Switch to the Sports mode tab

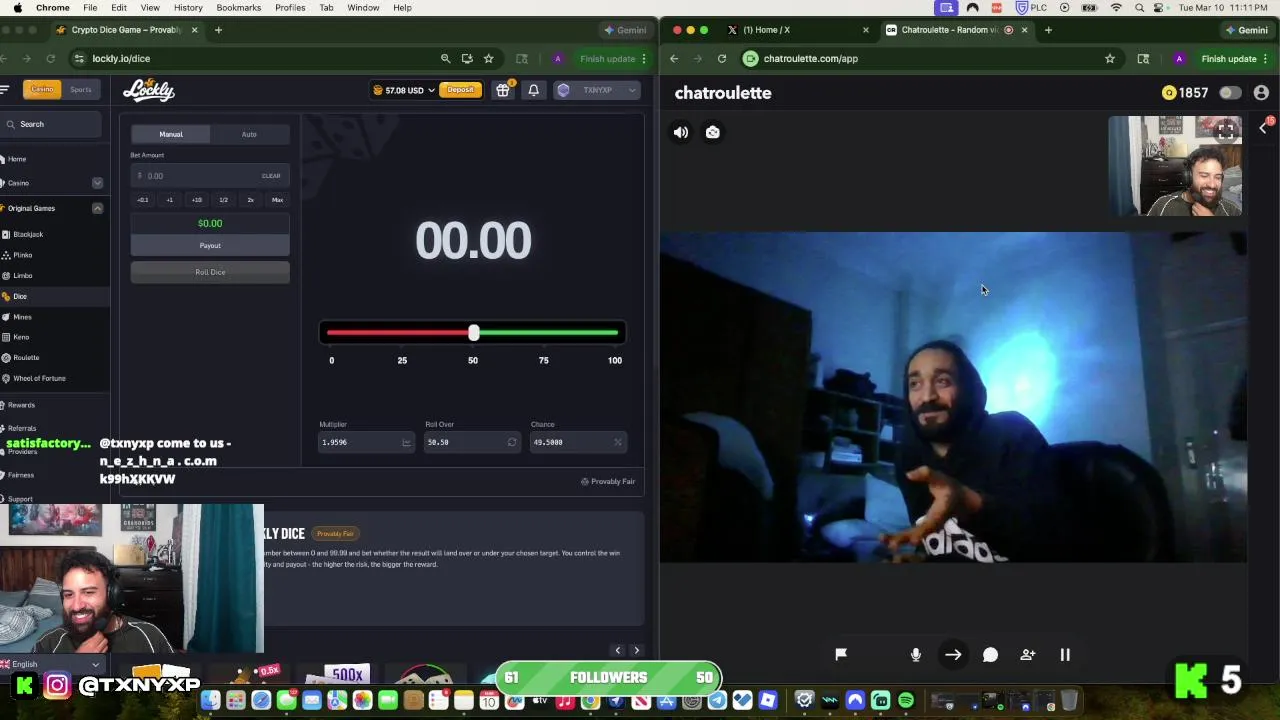(x=81, y=90)
